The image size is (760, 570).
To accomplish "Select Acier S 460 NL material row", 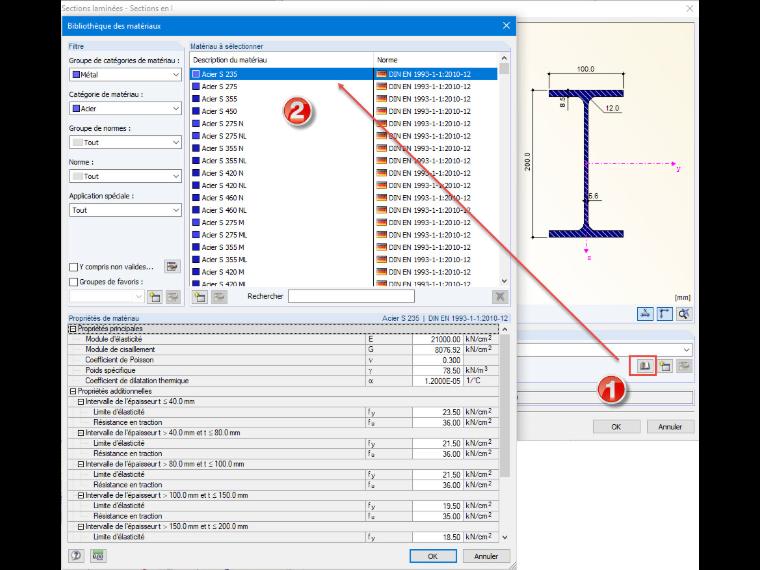I will [x=344, y=210].
